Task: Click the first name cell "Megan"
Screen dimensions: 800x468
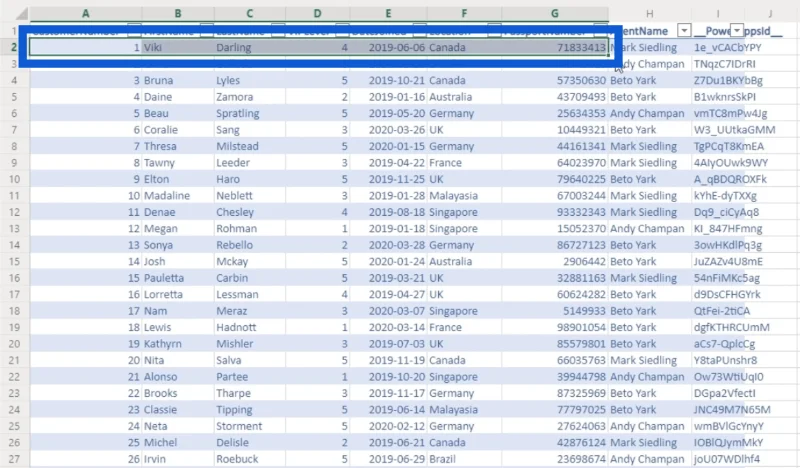Action: click(178, 229)
